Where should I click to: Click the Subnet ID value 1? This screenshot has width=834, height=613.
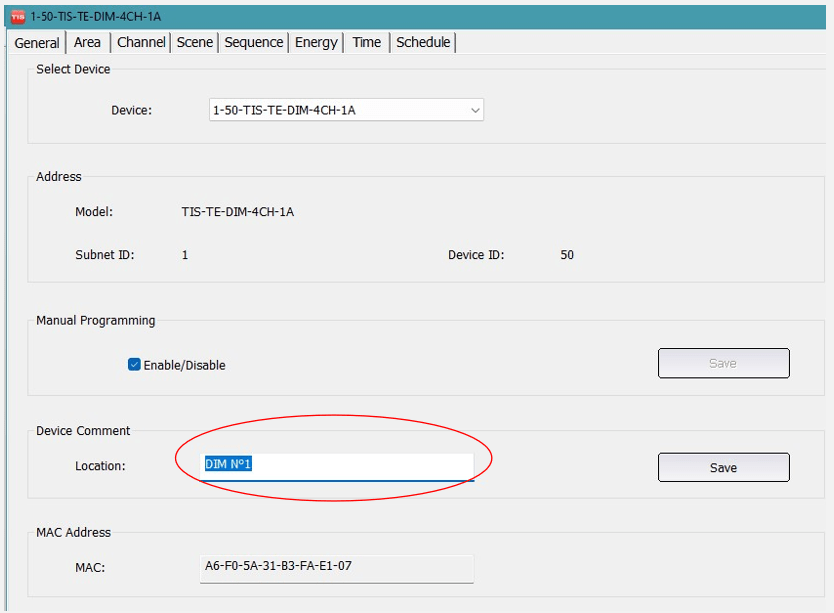(x=185, y=255)
